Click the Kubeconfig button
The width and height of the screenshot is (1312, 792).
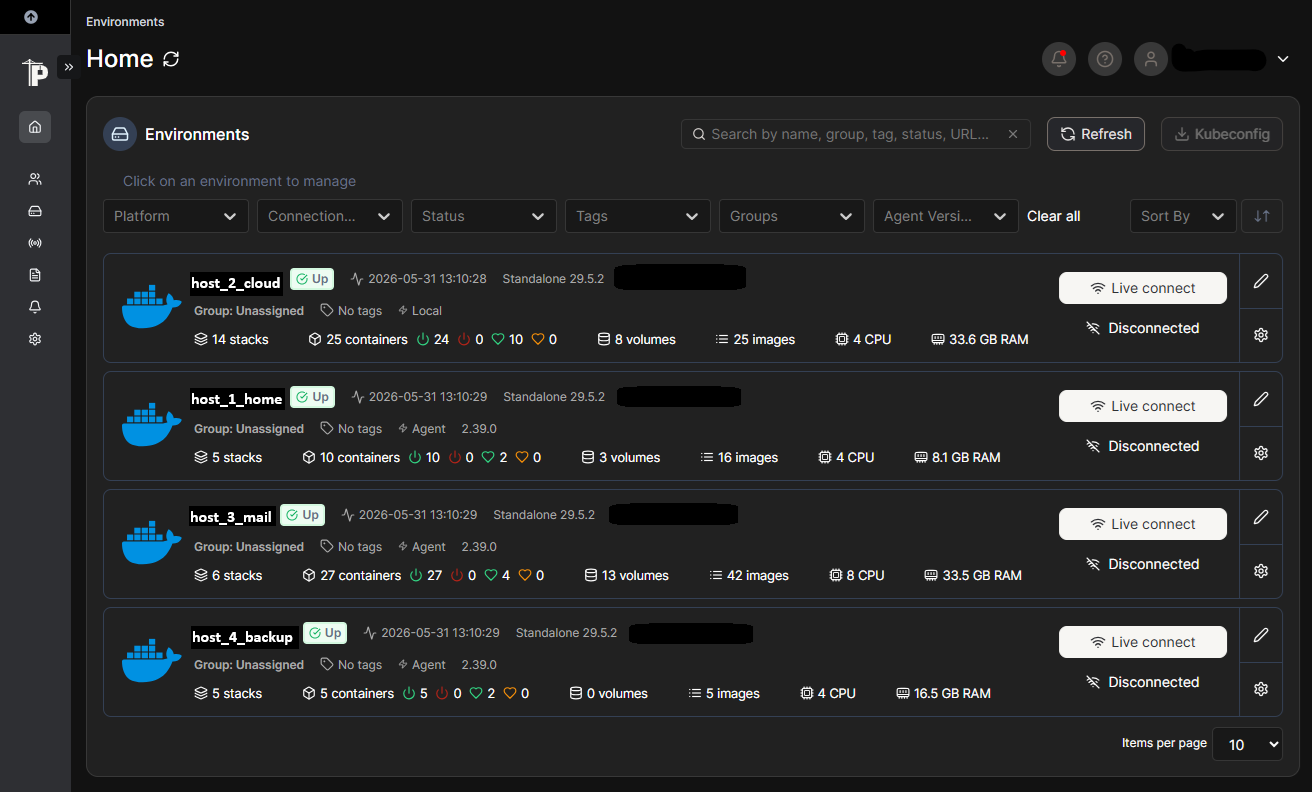(1222, 134)
